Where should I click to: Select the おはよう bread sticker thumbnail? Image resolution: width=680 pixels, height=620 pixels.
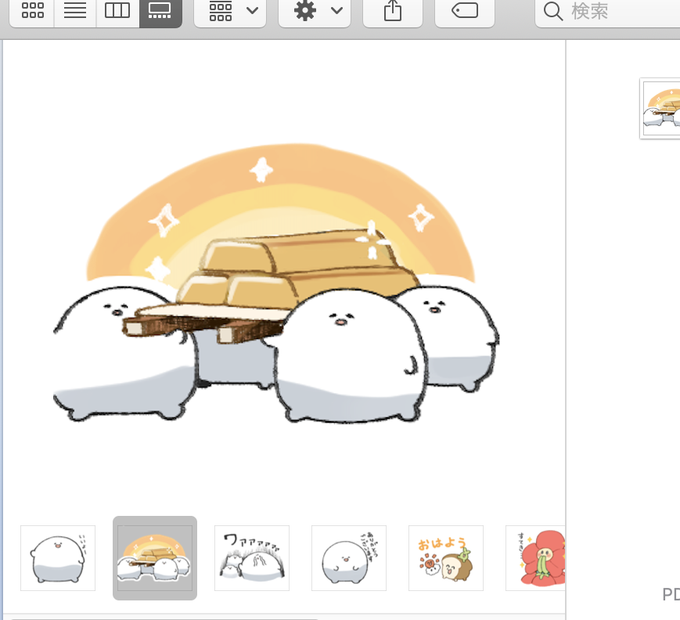click(446, 558)
